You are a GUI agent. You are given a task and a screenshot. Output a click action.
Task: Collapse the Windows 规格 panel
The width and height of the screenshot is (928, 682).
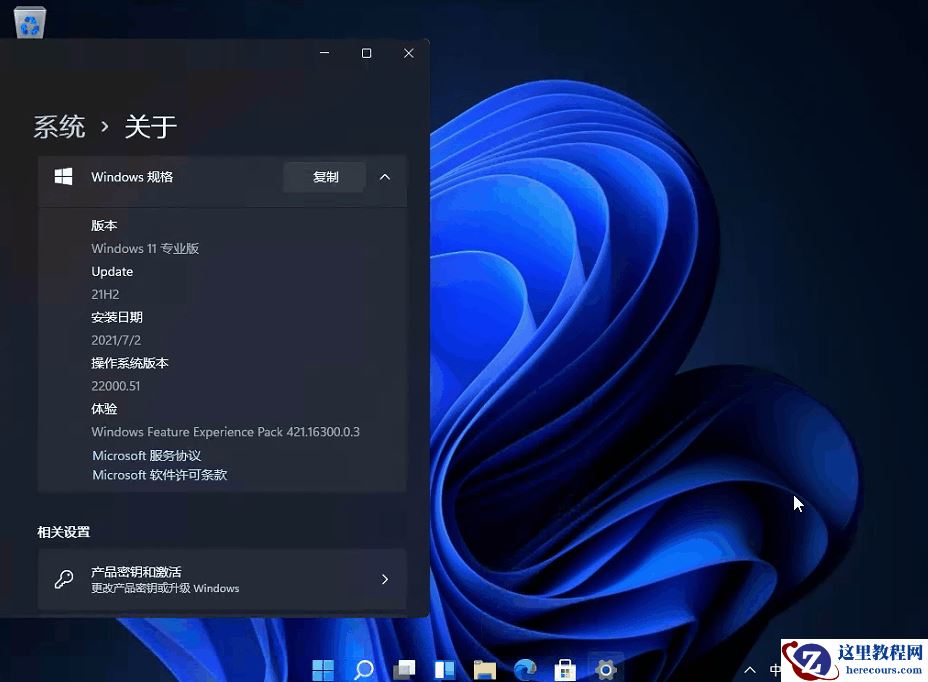tap(385, 176)
